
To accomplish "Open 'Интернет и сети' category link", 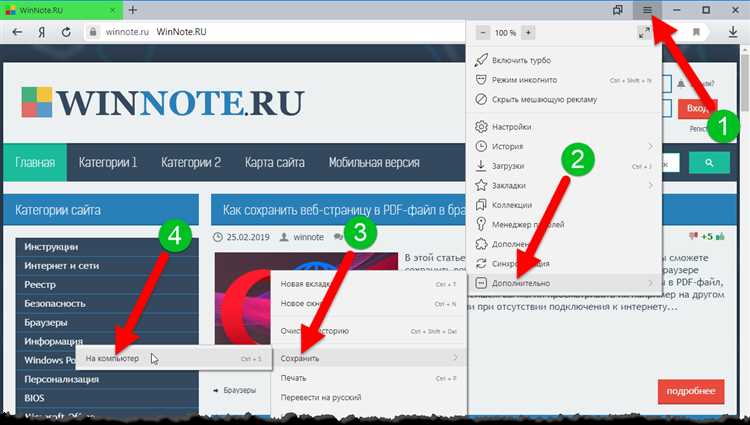I will click(62, 265).
